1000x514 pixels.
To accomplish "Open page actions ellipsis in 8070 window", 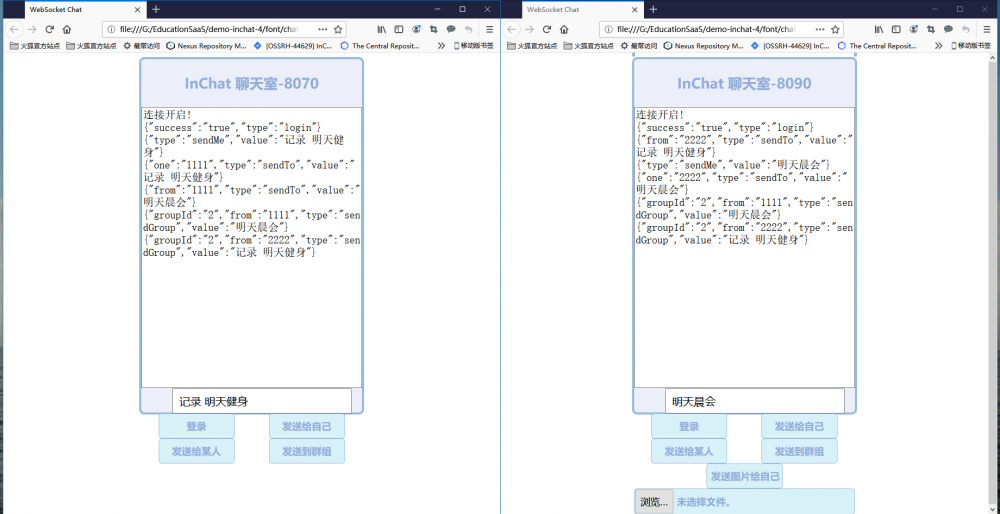I will point(322,29).
